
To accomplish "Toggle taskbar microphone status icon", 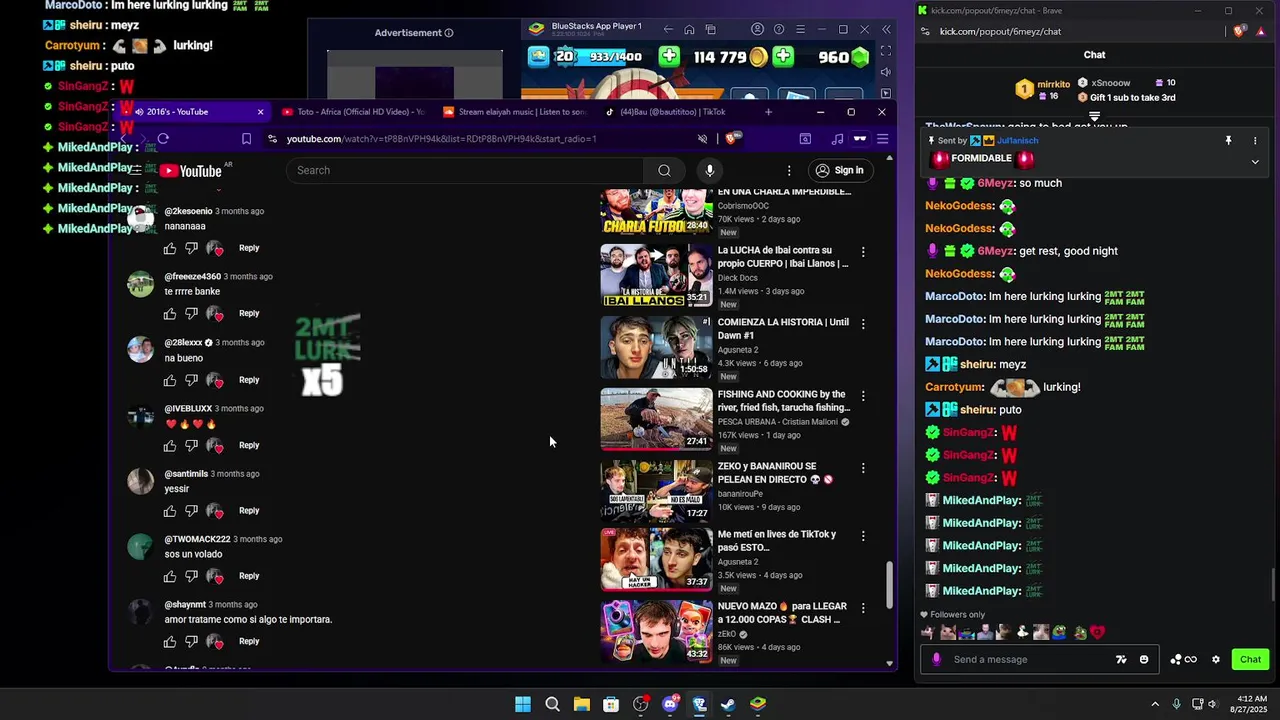I will point(1176,704).
